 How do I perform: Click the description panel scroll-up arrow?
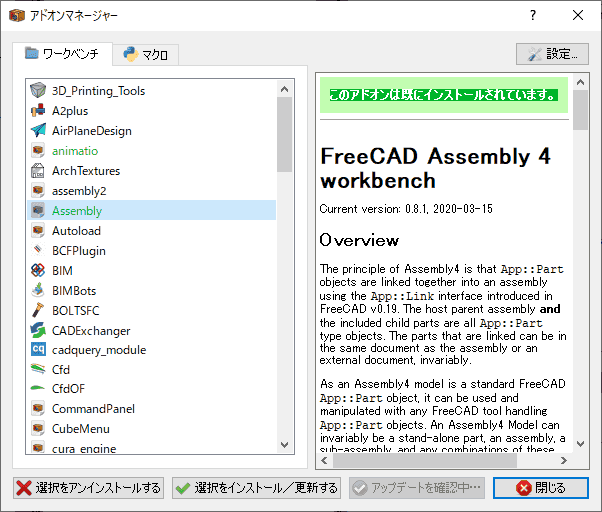580,82
